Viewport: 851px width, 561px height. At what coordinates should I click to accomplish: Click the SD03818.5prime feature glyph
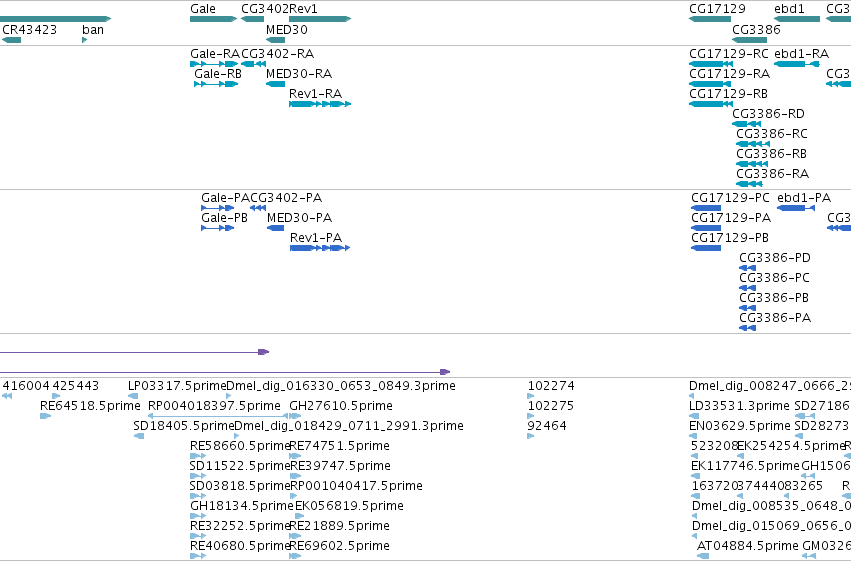[198, 497]
